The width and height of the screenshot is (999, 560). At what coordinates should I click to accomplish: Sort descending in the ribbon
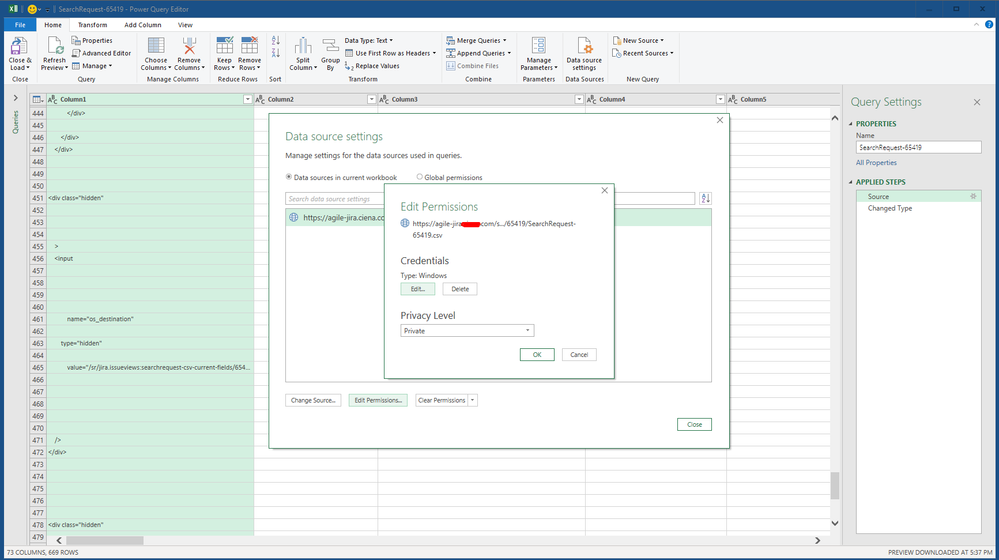275,53
